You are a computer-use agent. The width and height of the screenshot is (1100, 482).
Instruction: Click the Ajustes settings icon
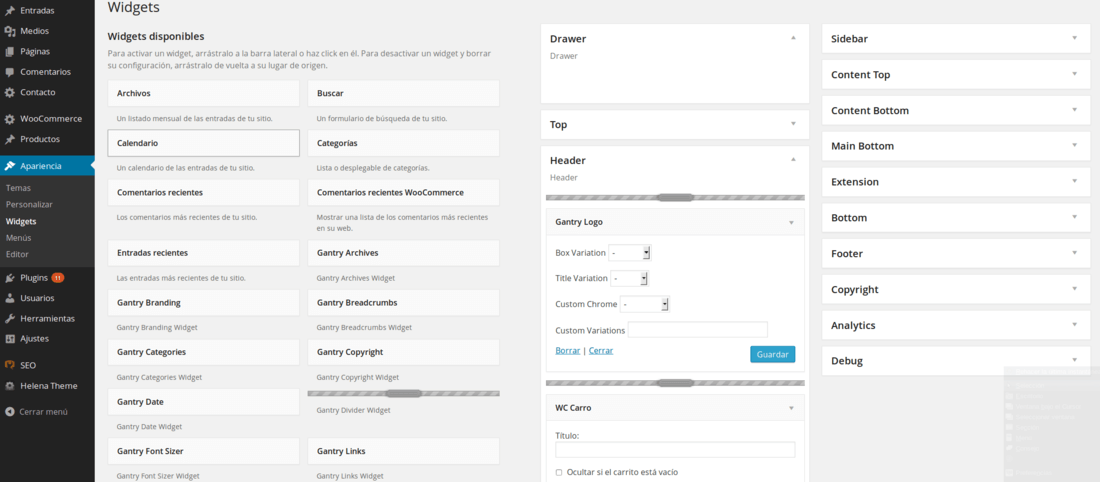tap(10, 338)
